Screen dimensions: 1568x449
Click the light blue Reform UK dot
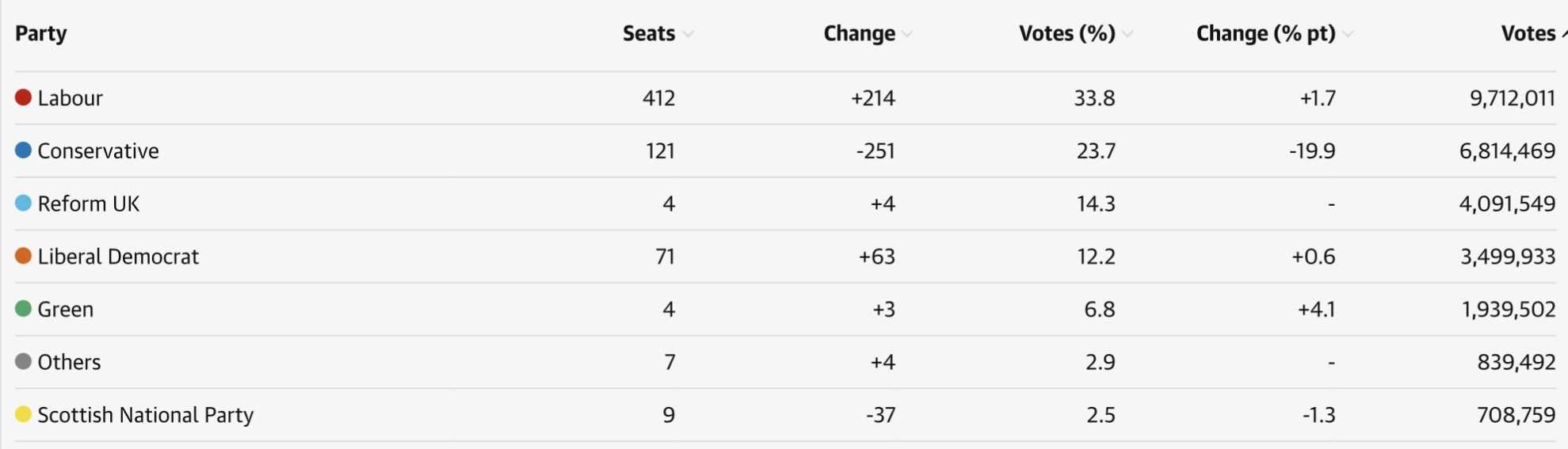coord(23,204)
